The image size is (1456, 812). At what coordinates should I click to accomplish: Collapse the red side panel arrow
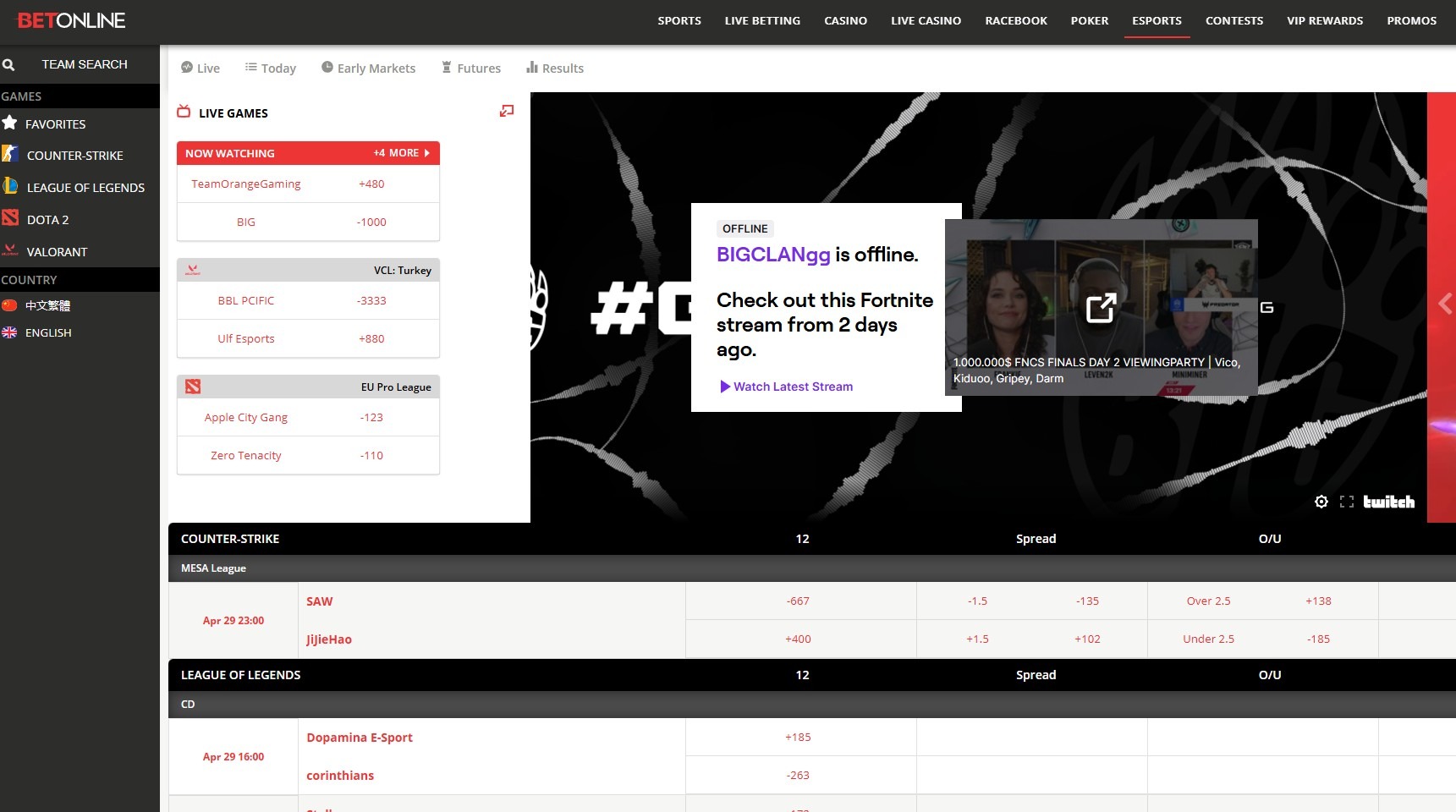[x=1444, y=304]
